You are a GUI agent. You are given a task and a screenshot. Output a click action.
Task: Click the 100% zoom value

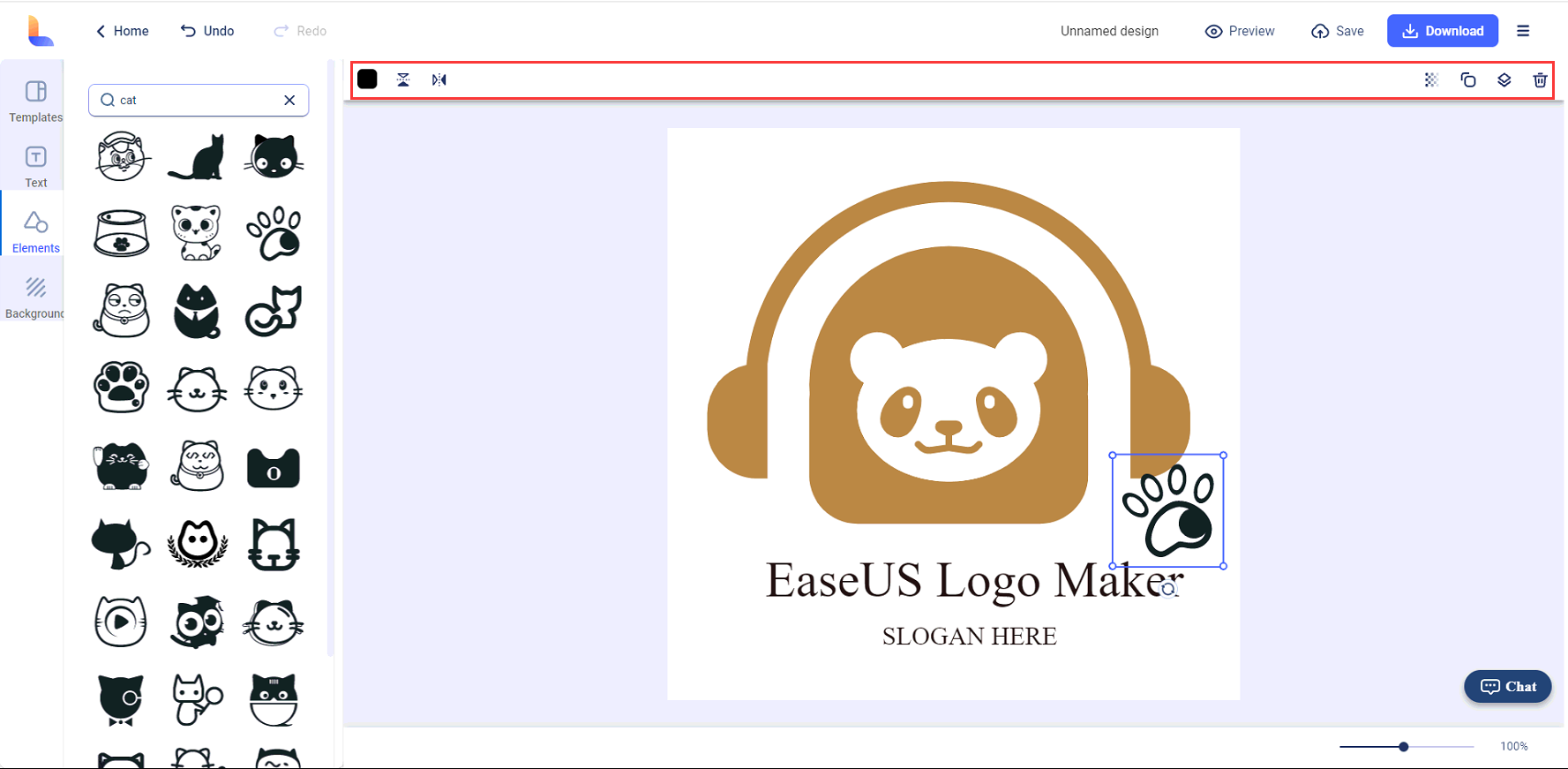pyautogui.click(x=1514, y=747)
